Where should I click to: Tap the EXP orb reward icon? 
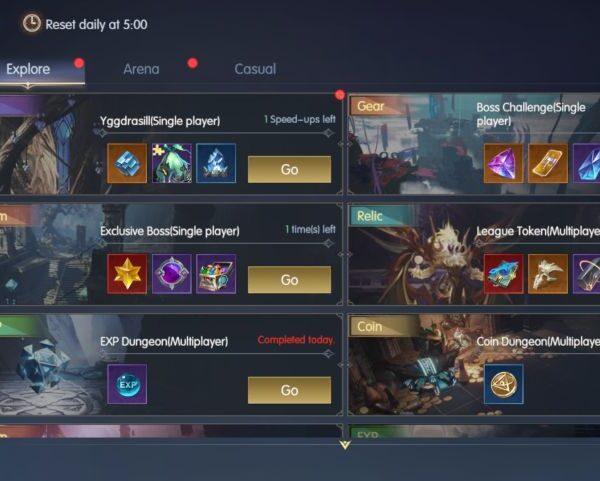coord(127,384)
